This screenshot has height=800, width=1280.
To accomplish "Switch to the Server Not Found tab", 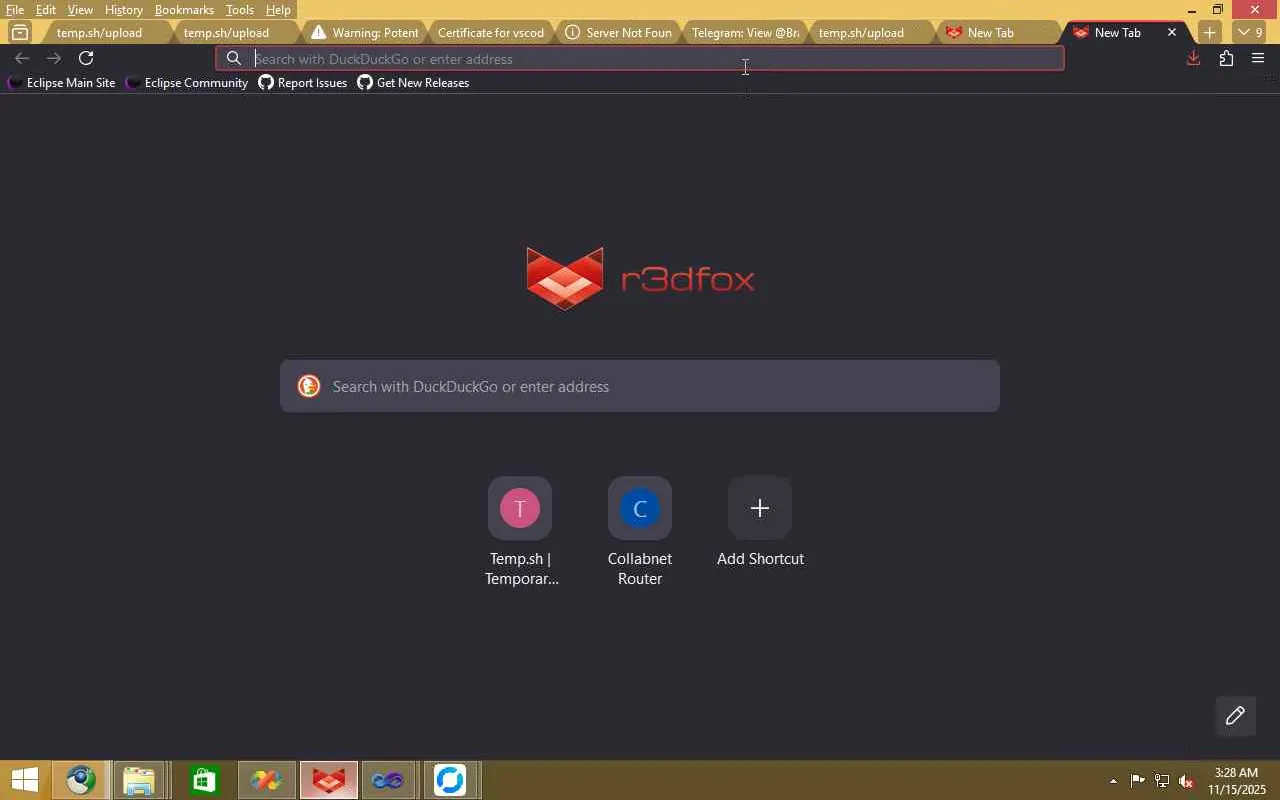I will pos(619,32).
